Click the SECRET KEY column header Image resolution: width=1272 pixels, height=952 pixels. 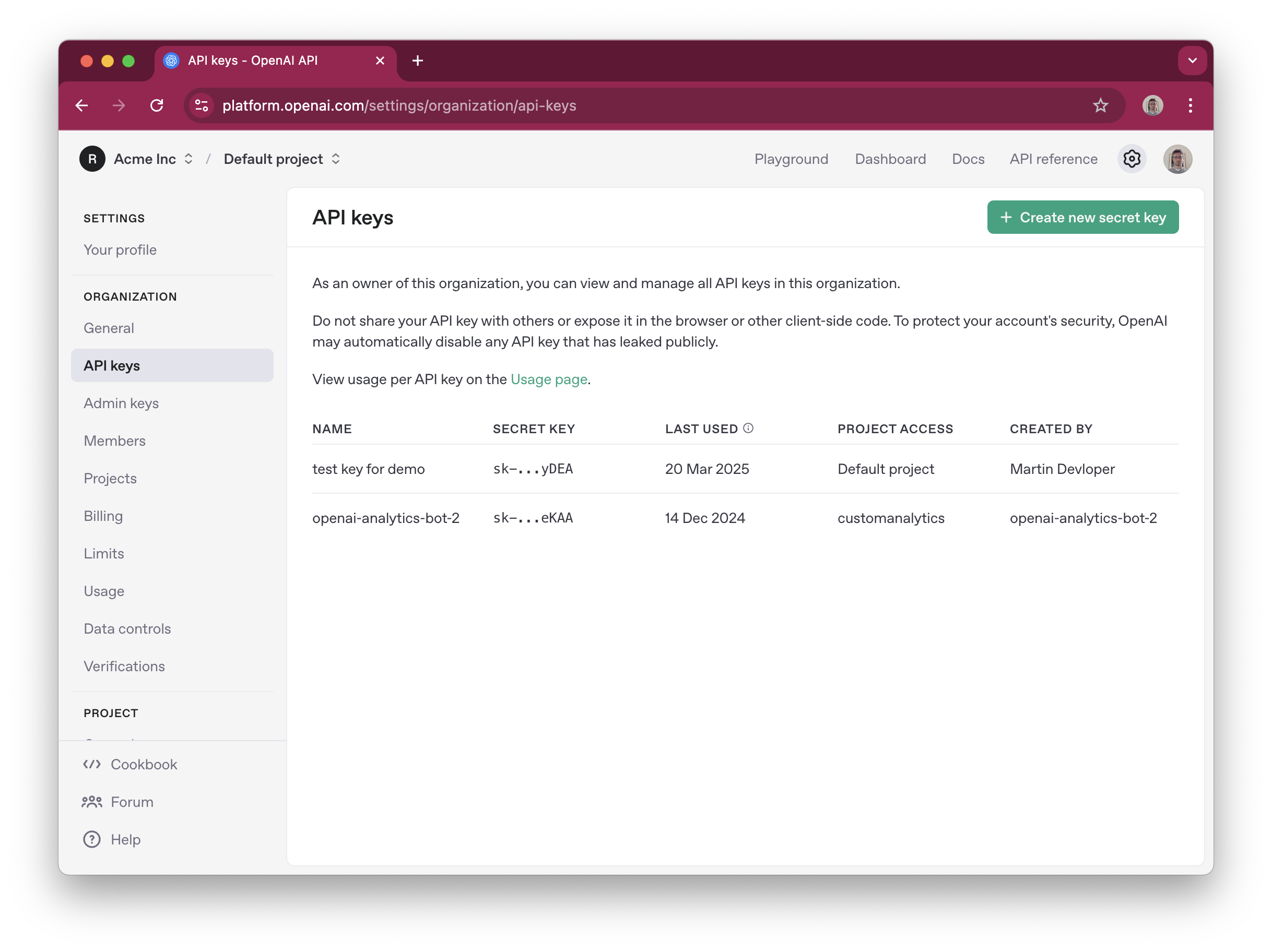[x=534, y=429]
